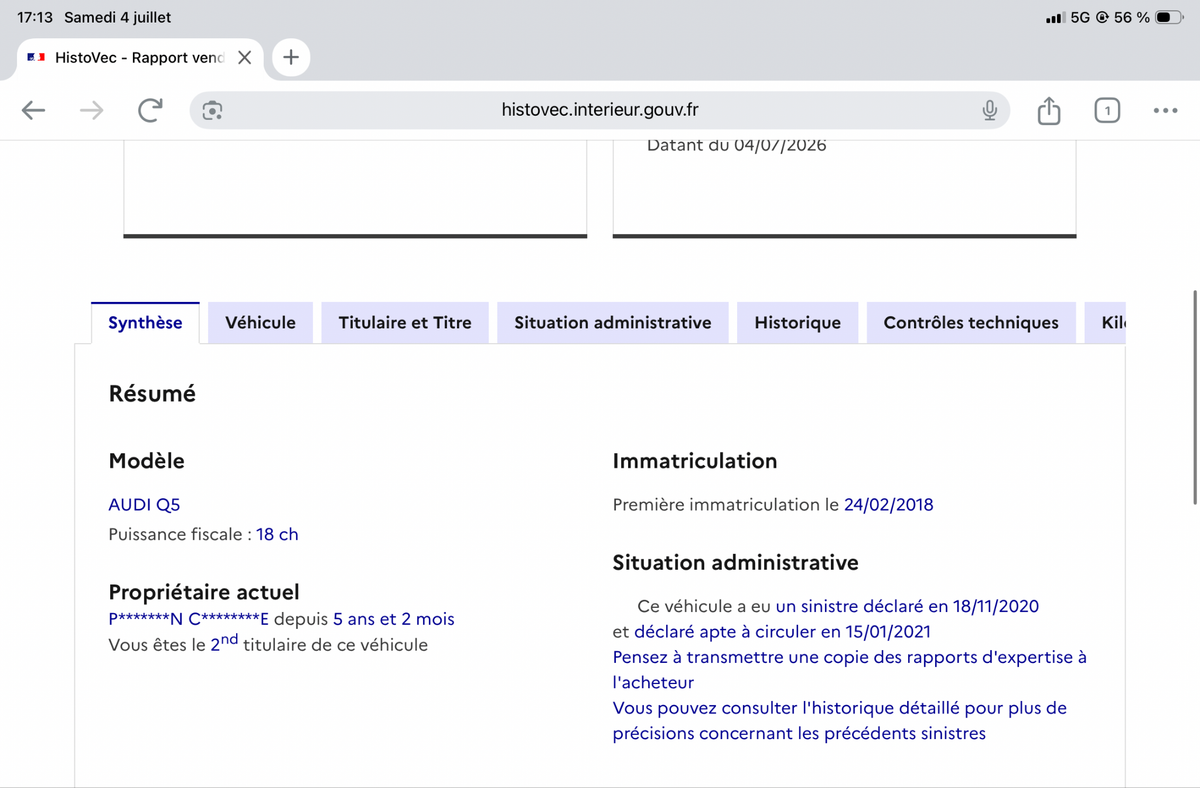View the Contrôles techniques tab
The image size is (1200, 788).
point(971,323)
